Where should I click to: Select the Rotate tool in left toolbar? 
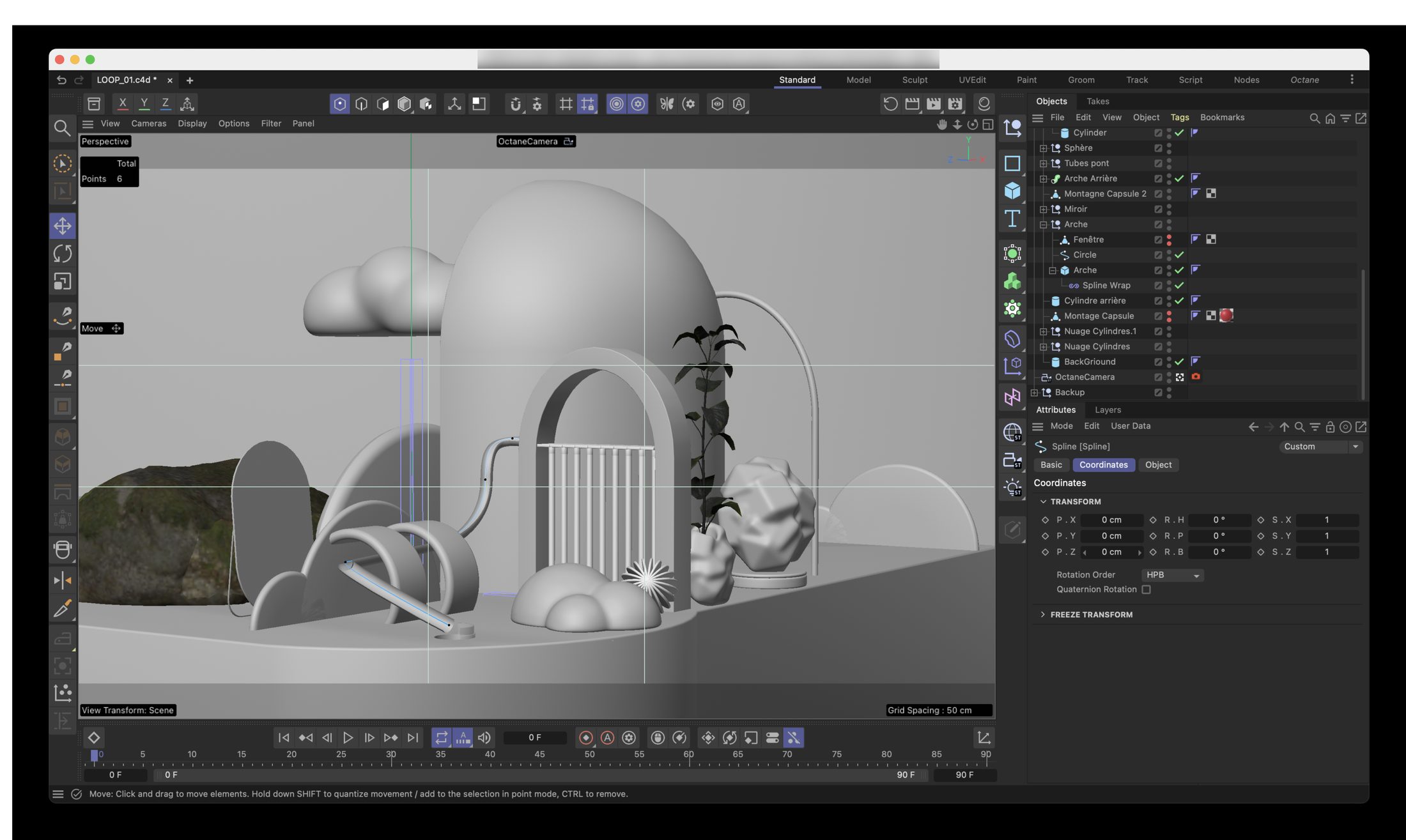(x=62, y=254)
